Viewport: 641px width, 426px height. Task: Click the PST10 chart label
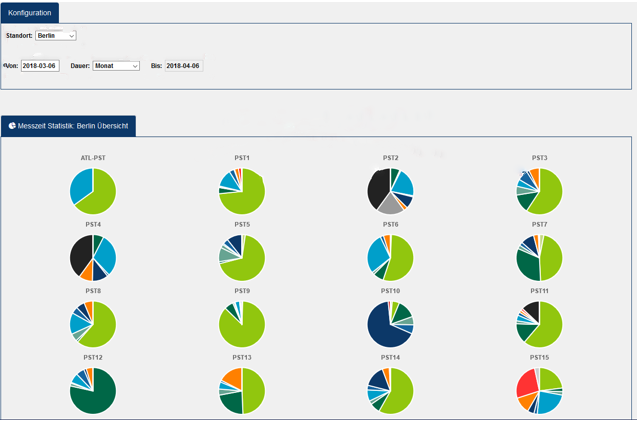[x=390, y=291]
